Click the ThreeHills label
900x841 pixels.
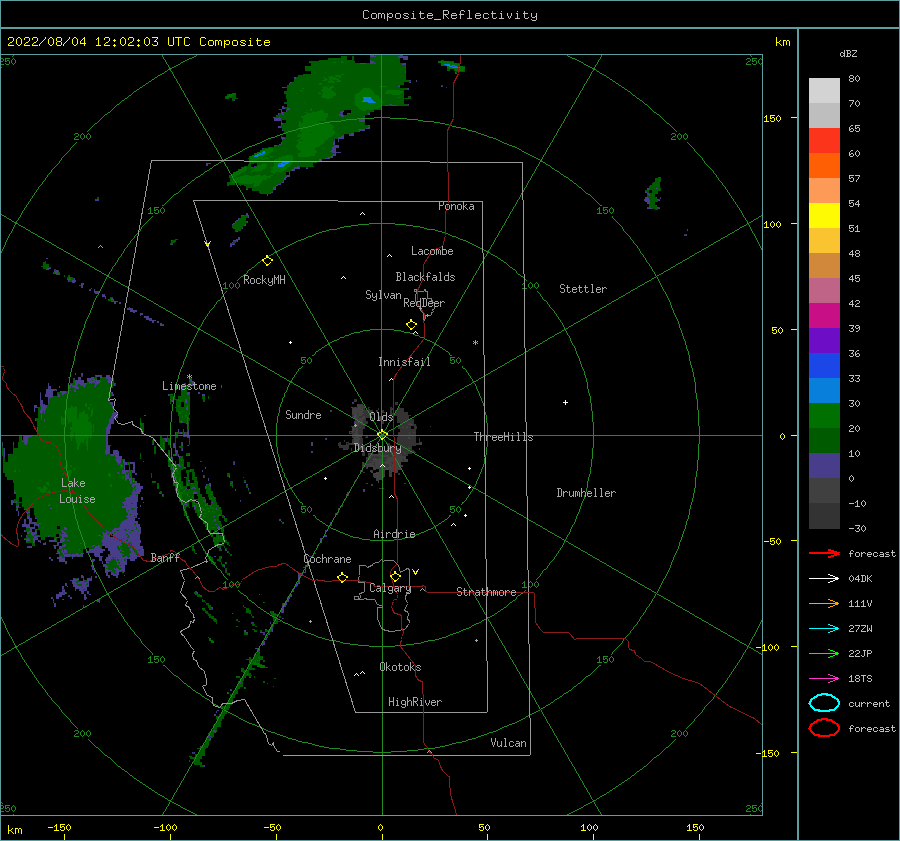pos(503,437)
